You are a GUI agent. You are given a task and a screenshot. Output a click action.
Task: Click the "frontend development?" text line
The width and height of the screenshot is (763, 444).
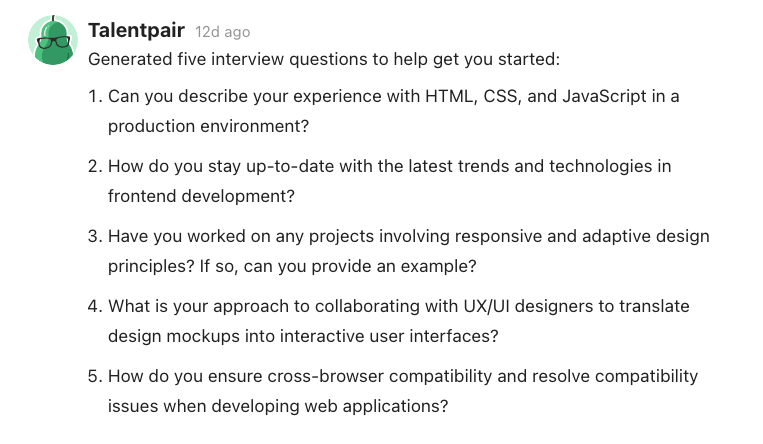point(201,197)
